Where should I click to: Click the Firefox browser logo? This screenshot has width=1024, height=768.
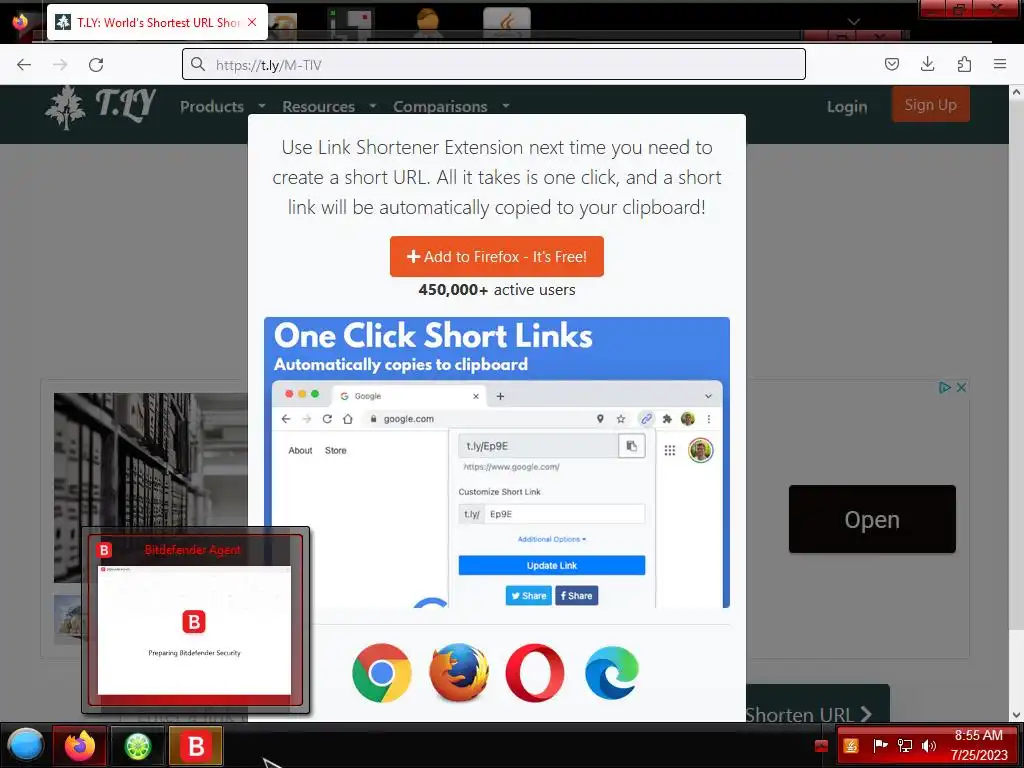coord(458,673)
